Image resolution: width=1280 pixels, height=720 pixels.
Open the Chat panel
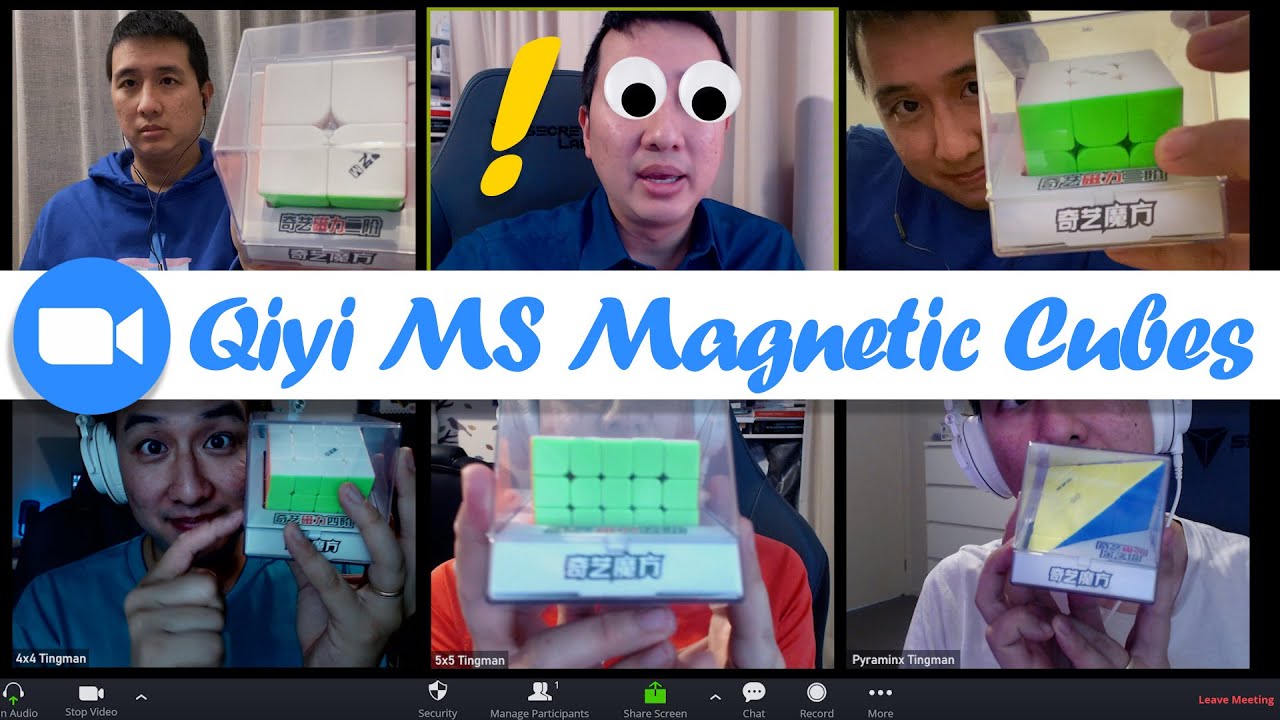click(x=754, y=699)
